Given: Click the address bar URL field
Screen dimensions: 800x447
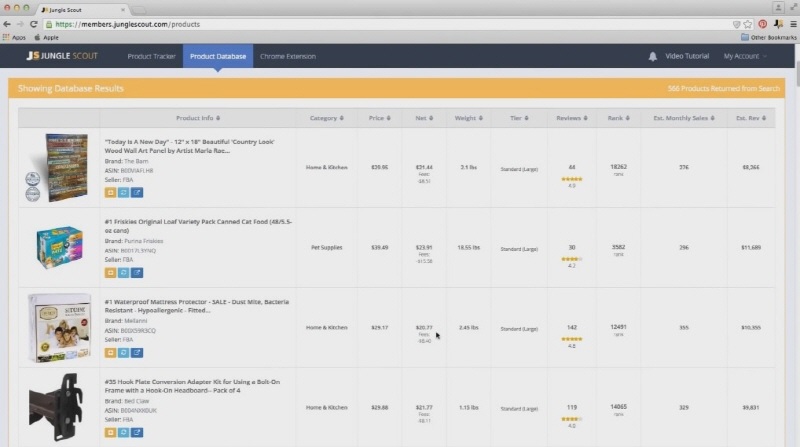Looking at the screenshot, I should tap(388, 24).
